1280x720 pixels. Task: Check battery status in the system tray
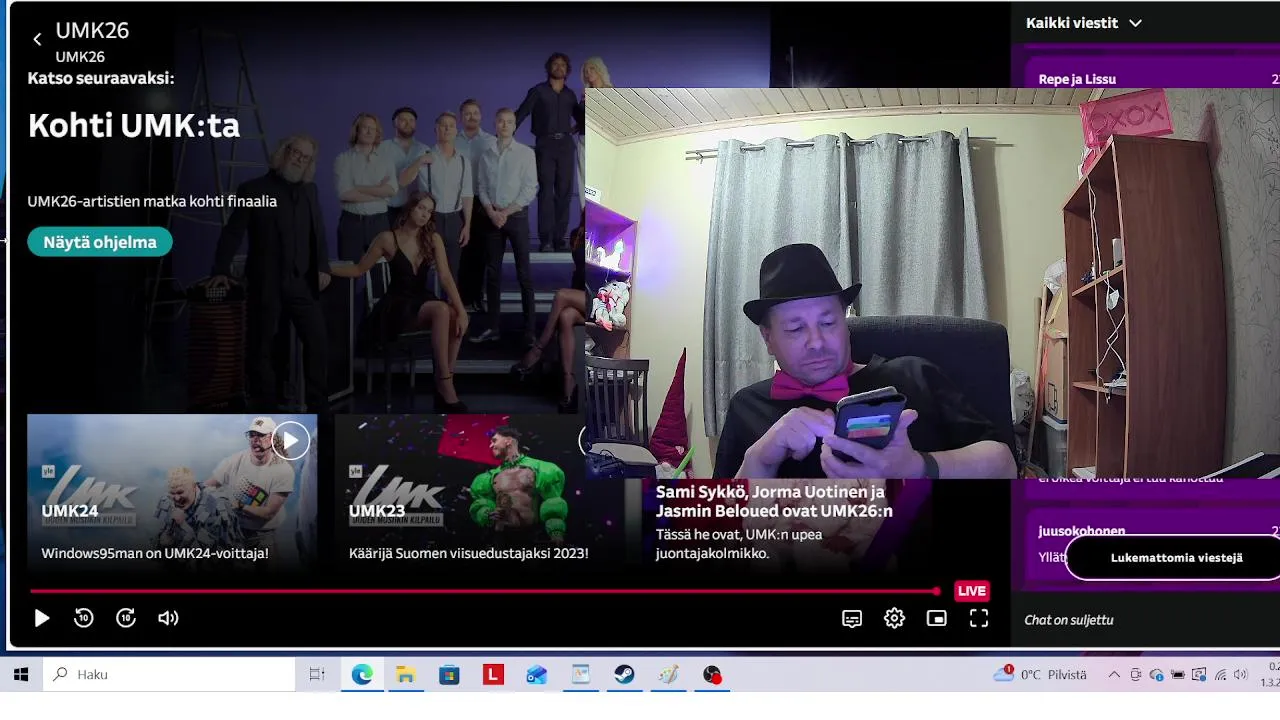(x=1178, y=675)
